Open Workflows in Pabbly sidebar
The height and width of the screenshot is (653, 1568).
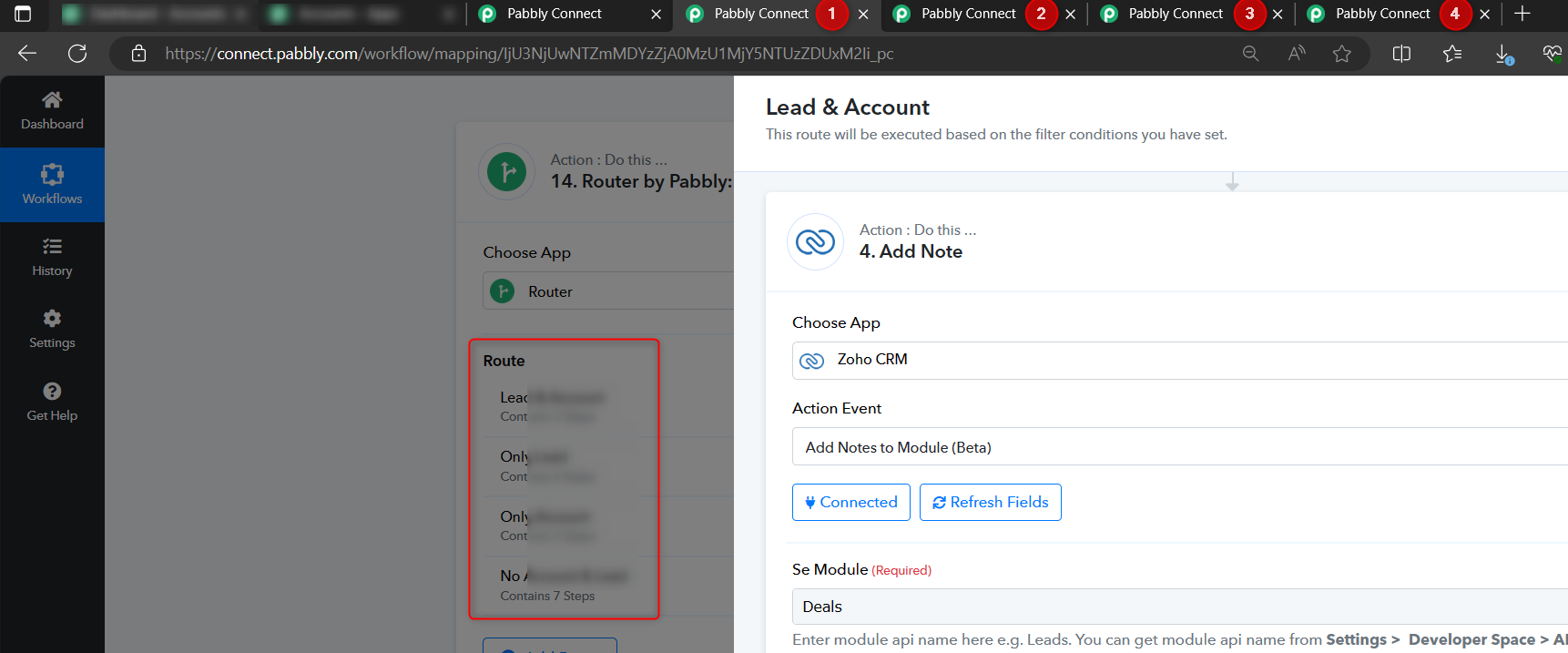[52, 185]
